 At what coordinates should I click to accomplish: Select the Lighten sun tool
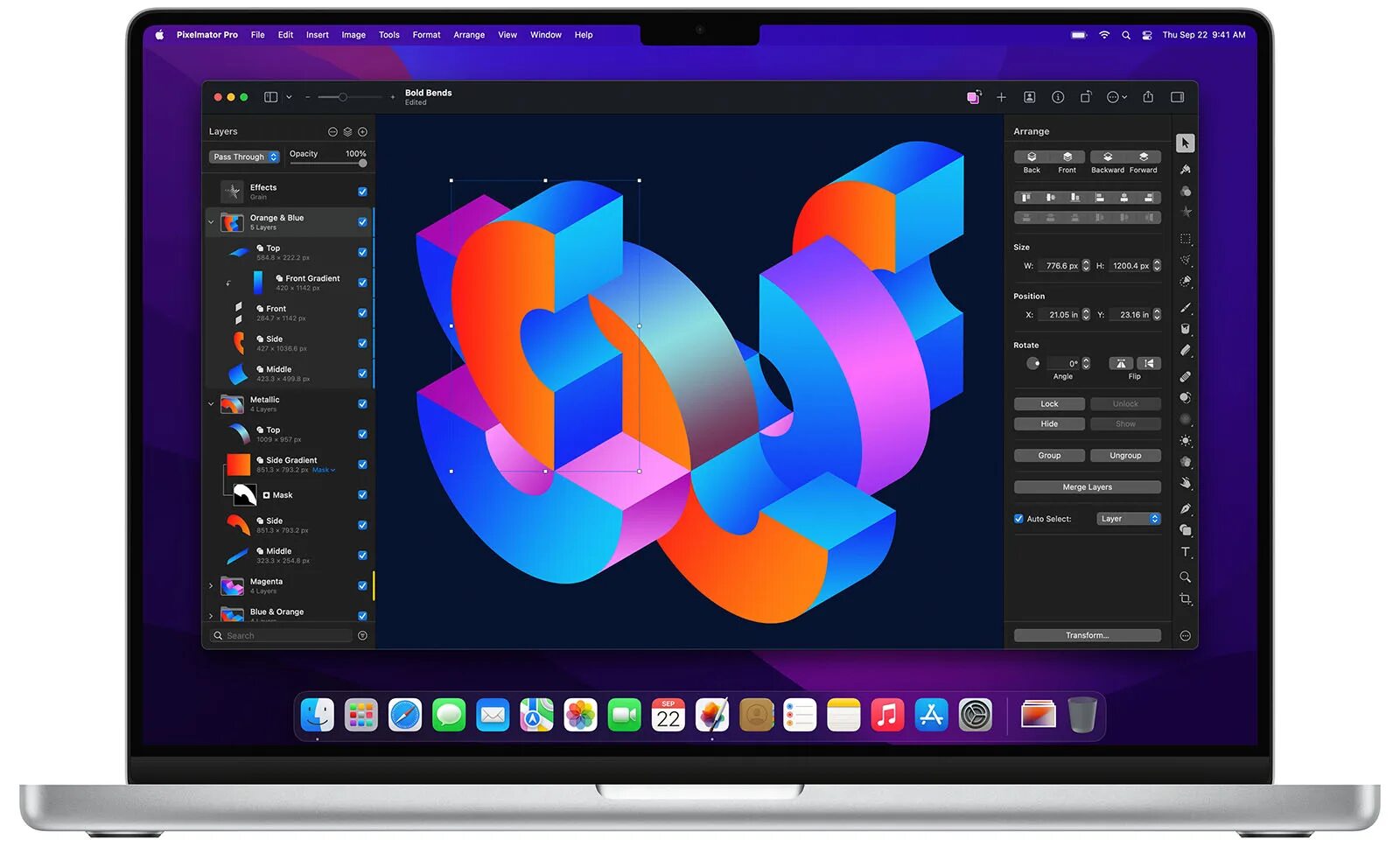pyautogui.click(x=1185, y=441)
